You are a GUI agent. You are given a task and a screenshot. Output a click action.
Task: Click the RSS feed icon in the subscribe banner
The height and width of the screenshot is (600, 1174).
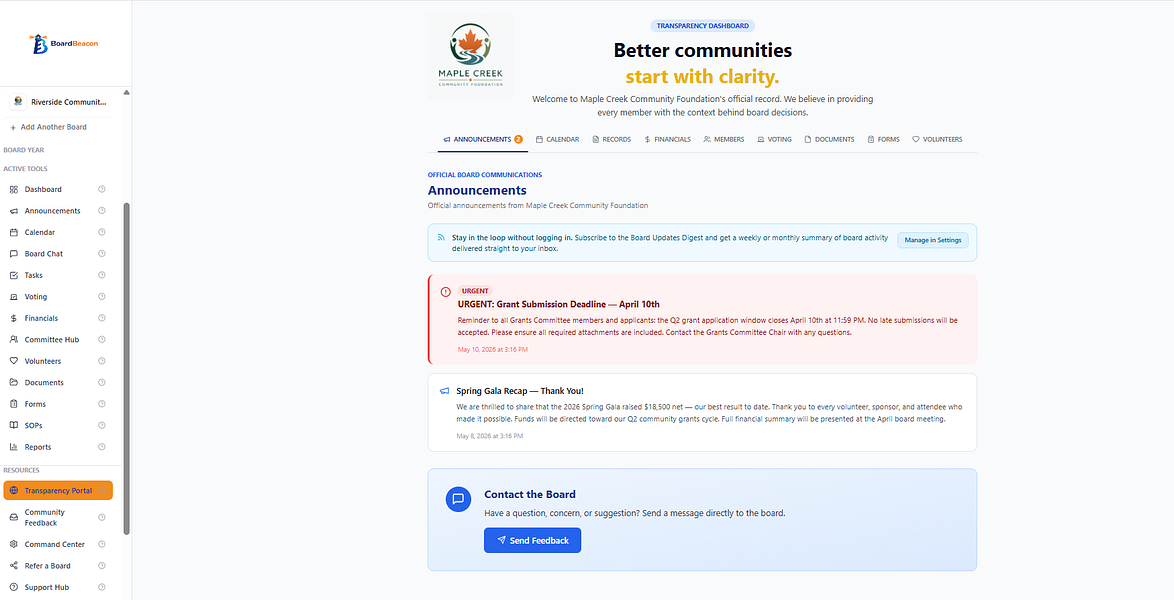coord(442,237)
